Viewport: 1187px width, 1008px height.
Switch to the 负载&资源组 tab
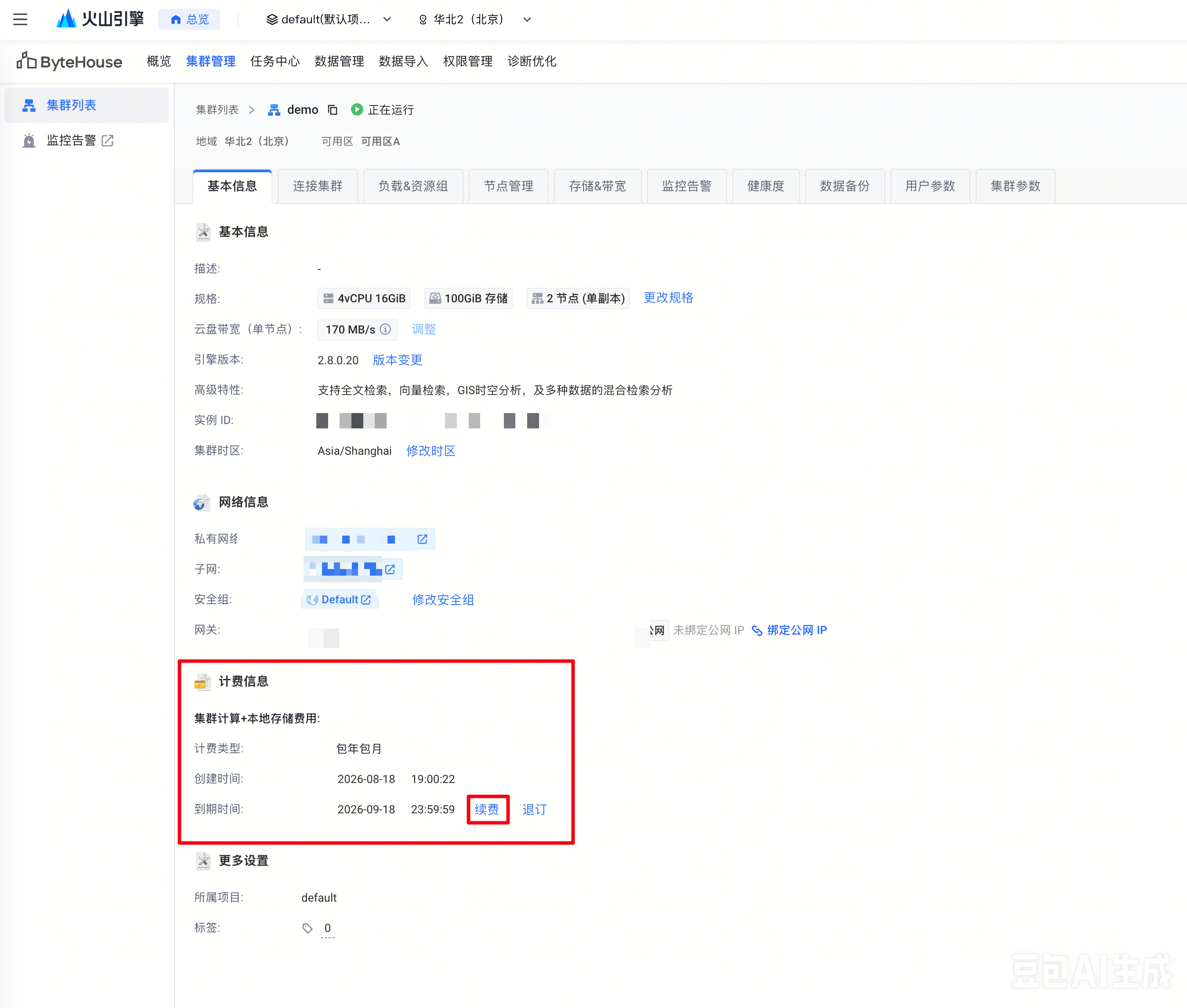click(413, 186)
